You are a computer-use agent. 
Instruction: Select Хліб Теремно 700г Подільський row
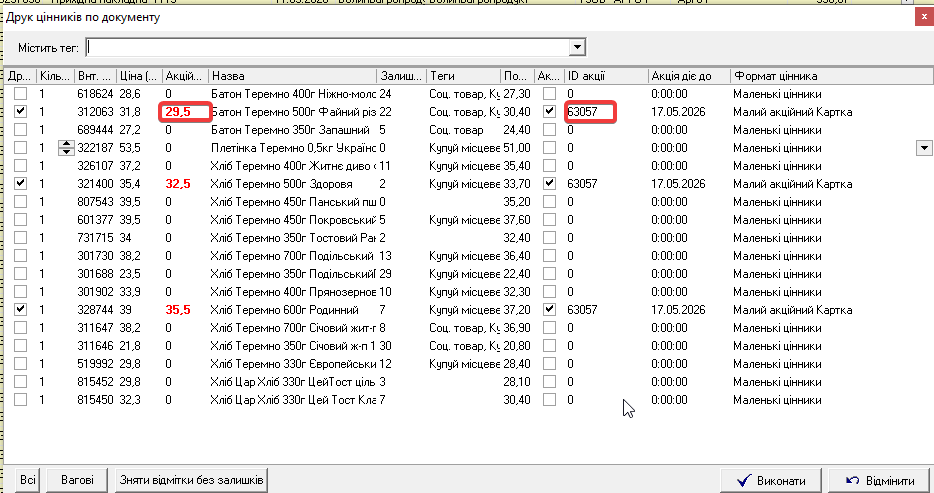[x=292, y=255]
